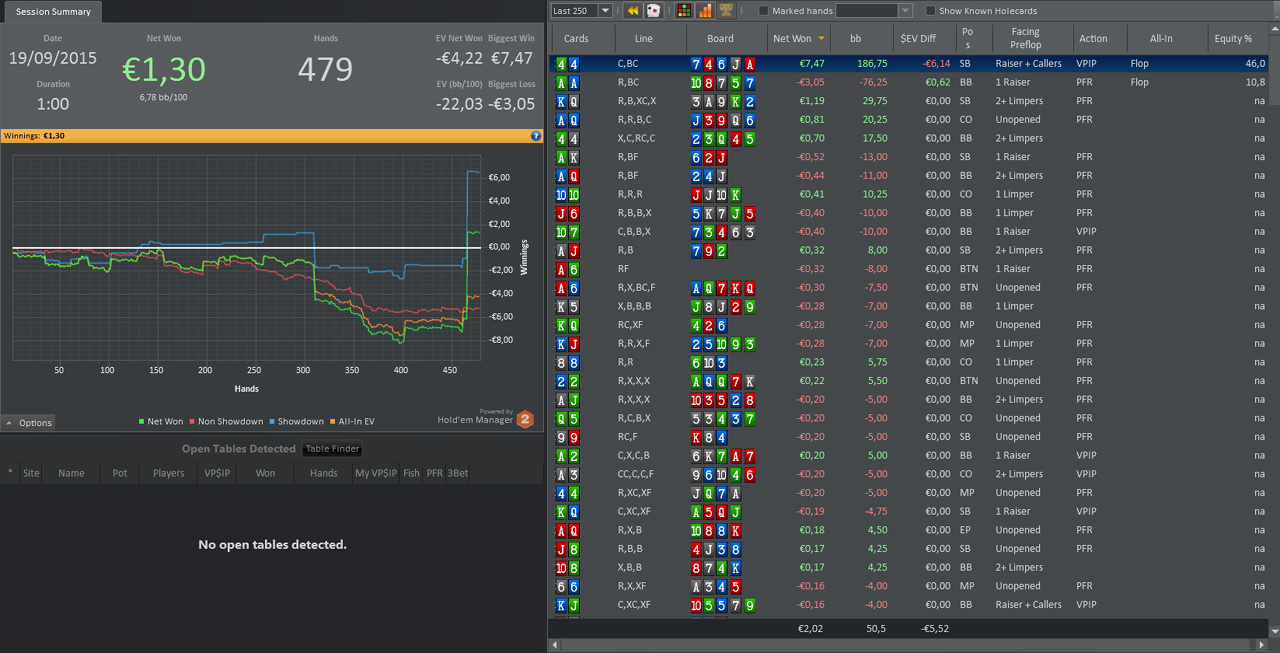
Task: Open the playing cards replayer icon
Action: (x=654, y=11)
